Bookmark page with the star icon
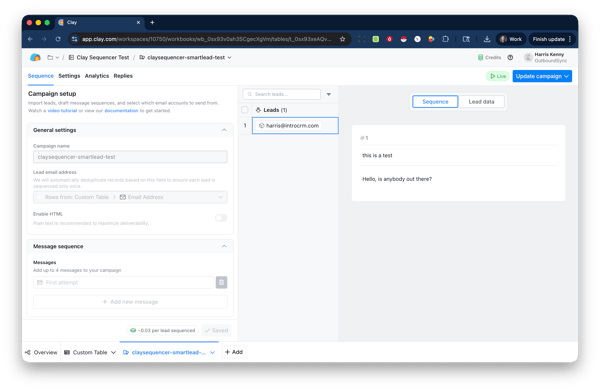Screen dimensions: 600x391 tap(342, 39)
